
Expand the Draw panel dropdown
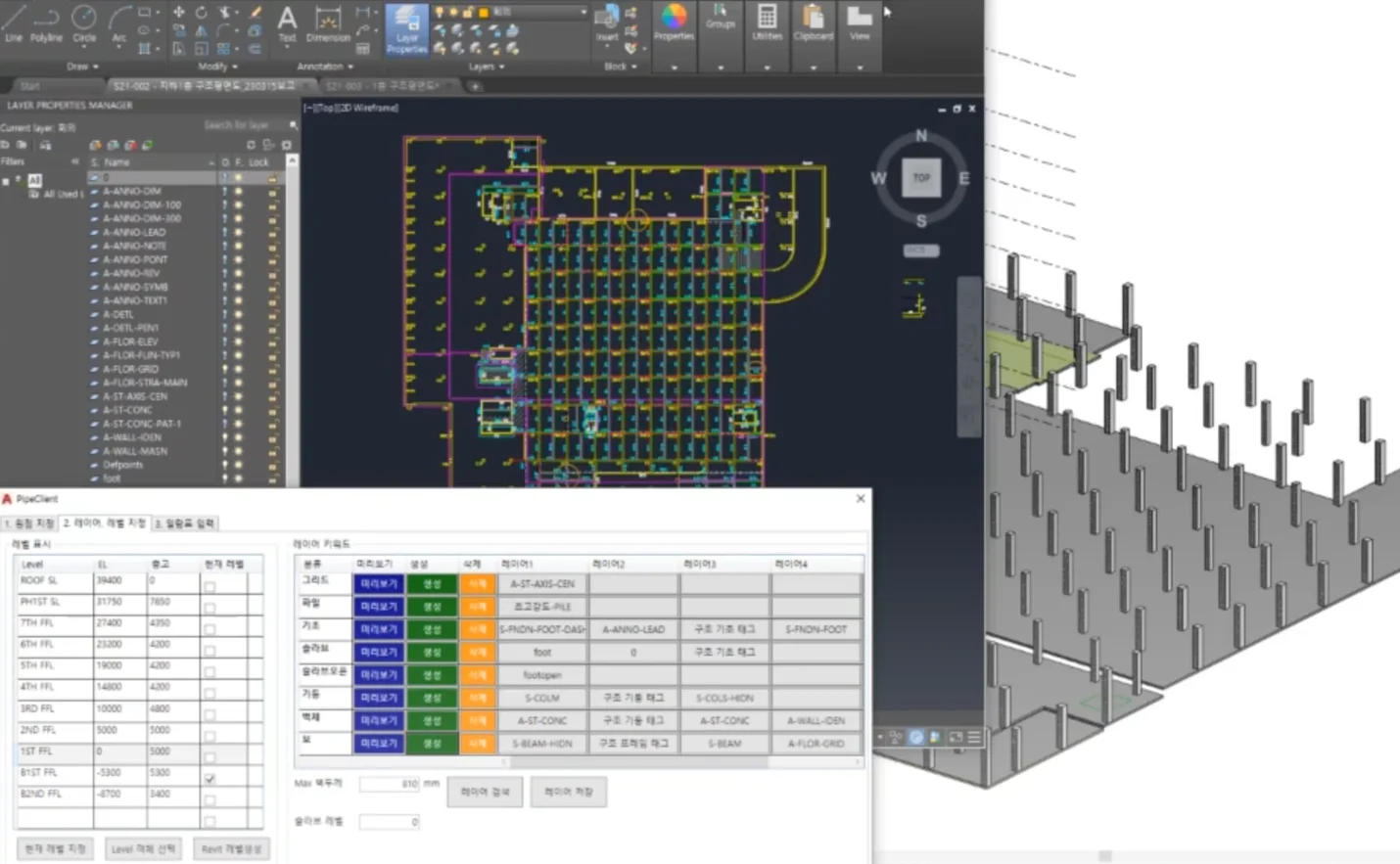(82, 67)
